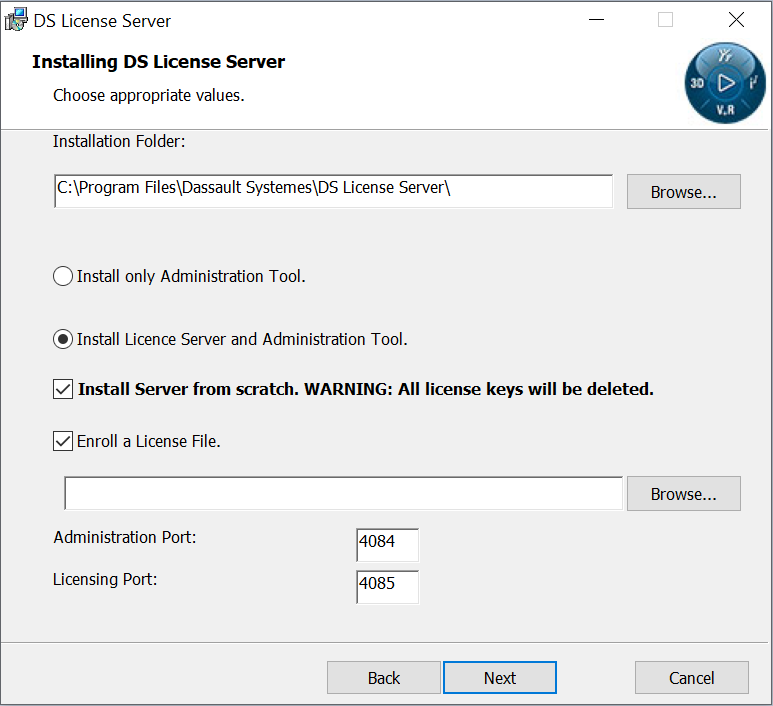Click the Licensing Port label

click(105, 579)
